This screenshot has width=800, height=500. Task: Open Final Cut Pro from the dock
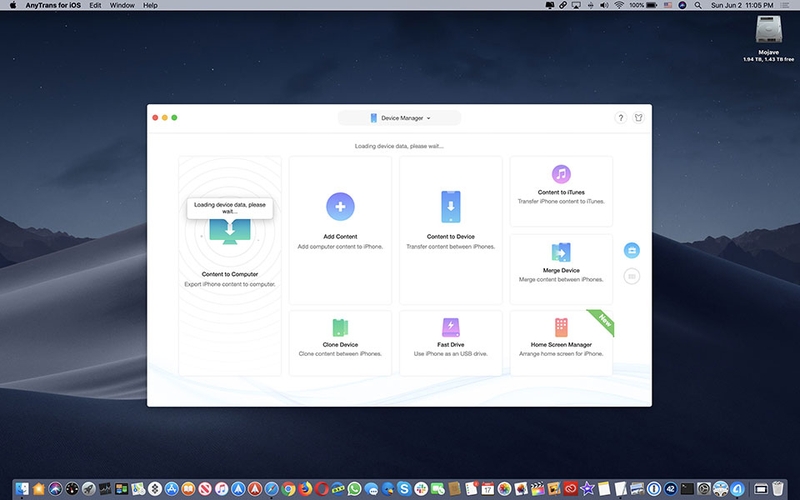click(x=537, y=489)
